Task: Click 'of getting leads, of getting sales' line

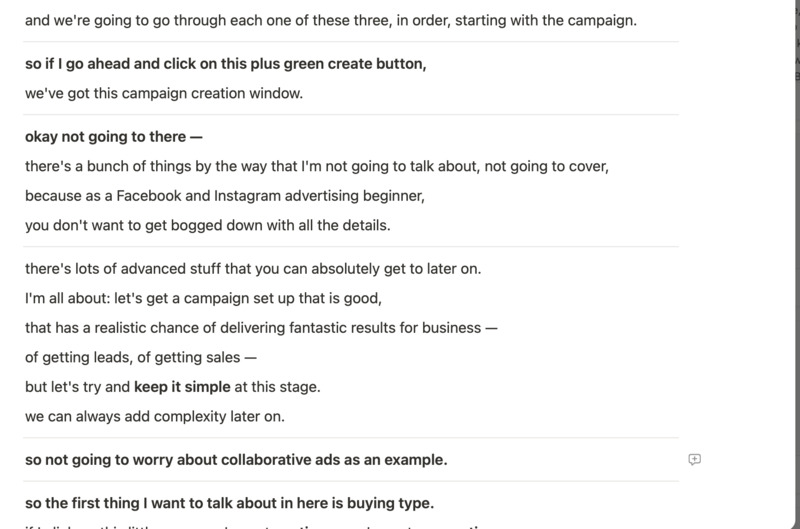Action: tap(141, 357)
